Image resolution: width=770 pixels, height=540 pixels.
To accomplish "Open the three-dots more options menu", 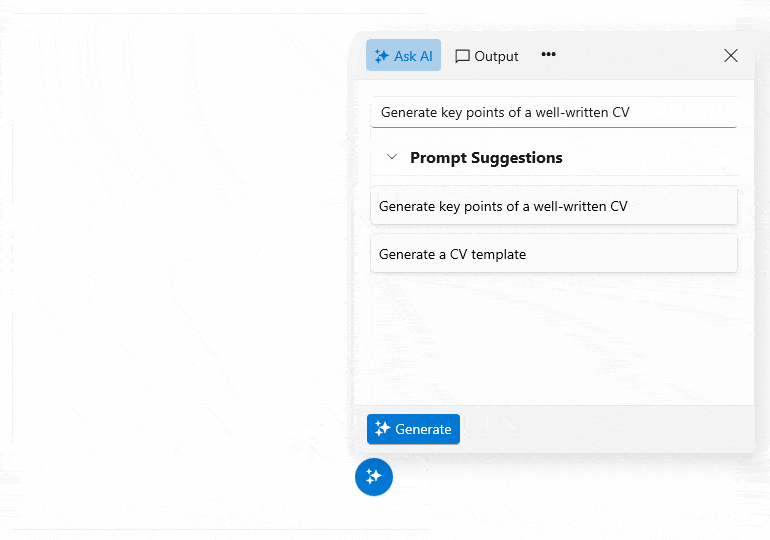I will coord(548,54).
